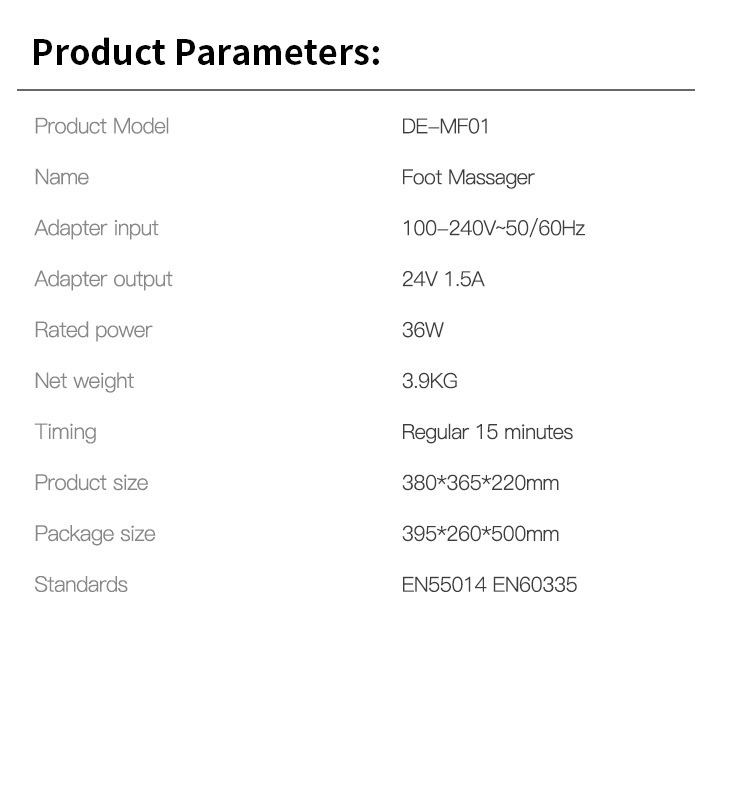Click the "Net weight" label
750x800 pixels.
click(x=84, y=381)
